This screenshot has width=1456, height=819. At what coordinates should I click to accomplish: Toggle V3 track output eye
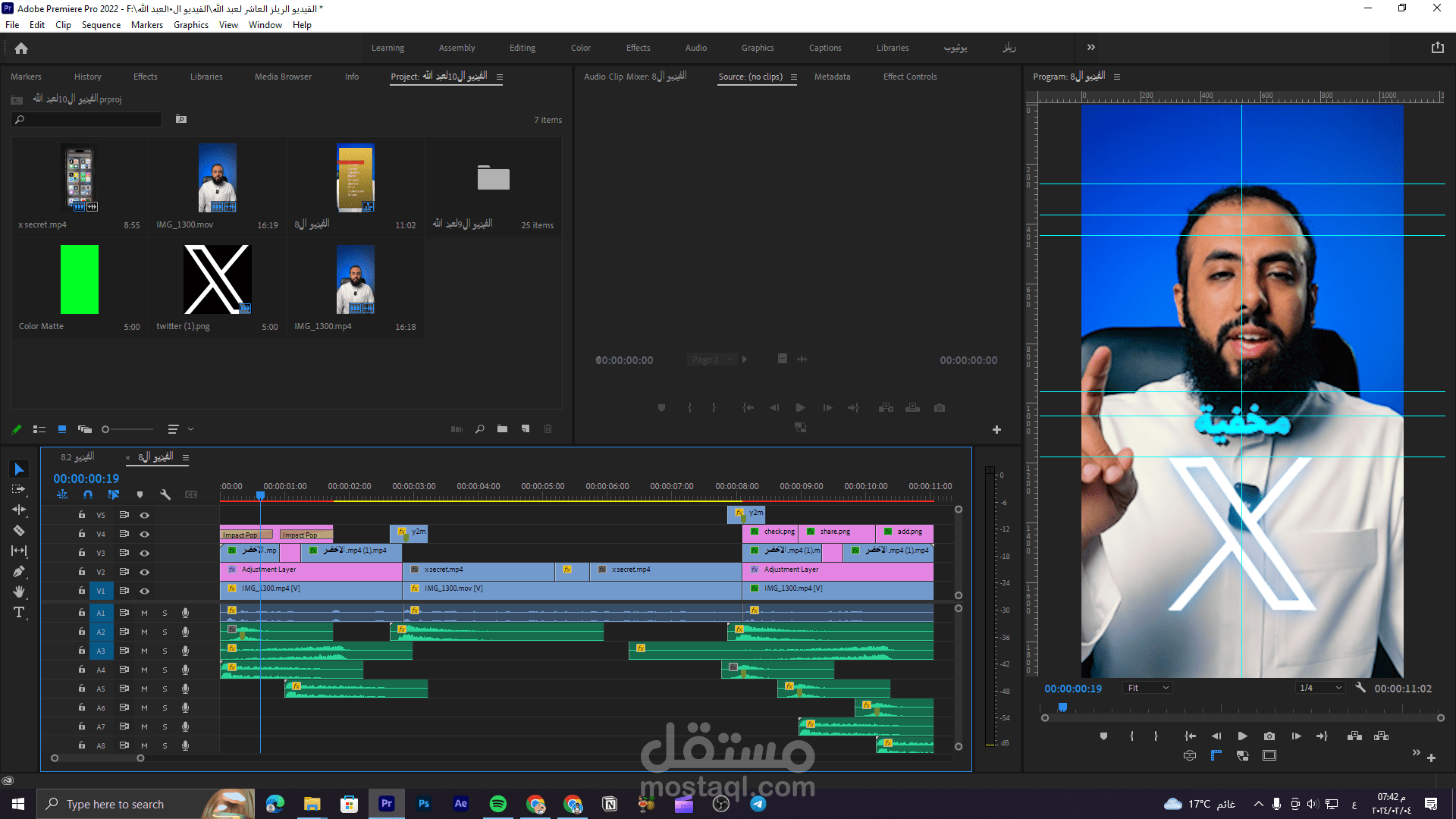pos(144,553)
